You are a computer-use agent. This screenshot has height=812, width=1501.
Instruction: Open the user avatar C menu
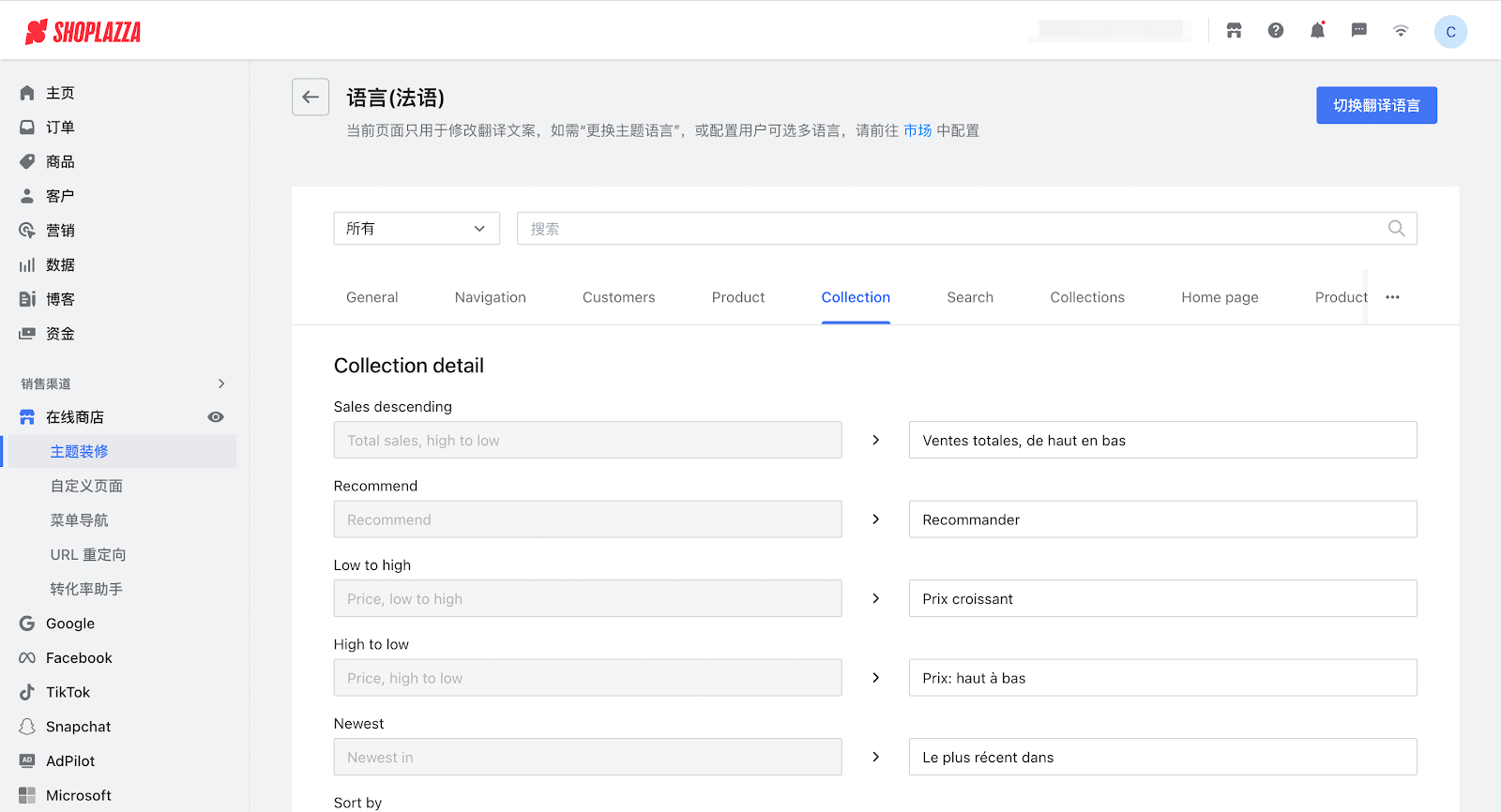[x=1450, y=32]
